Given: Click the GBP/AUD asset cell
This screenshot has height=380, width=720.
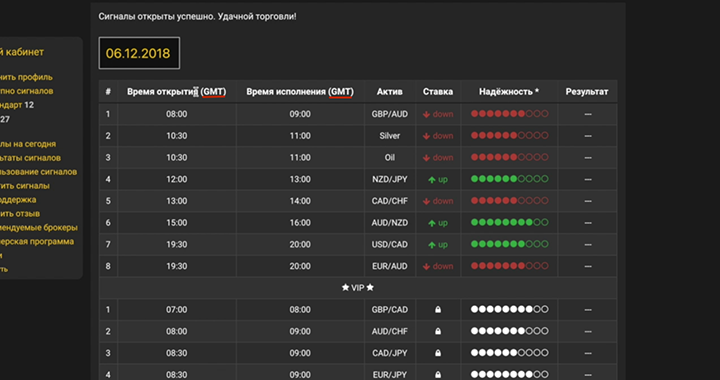Looking at the screenshot, I should click(389, 114).
